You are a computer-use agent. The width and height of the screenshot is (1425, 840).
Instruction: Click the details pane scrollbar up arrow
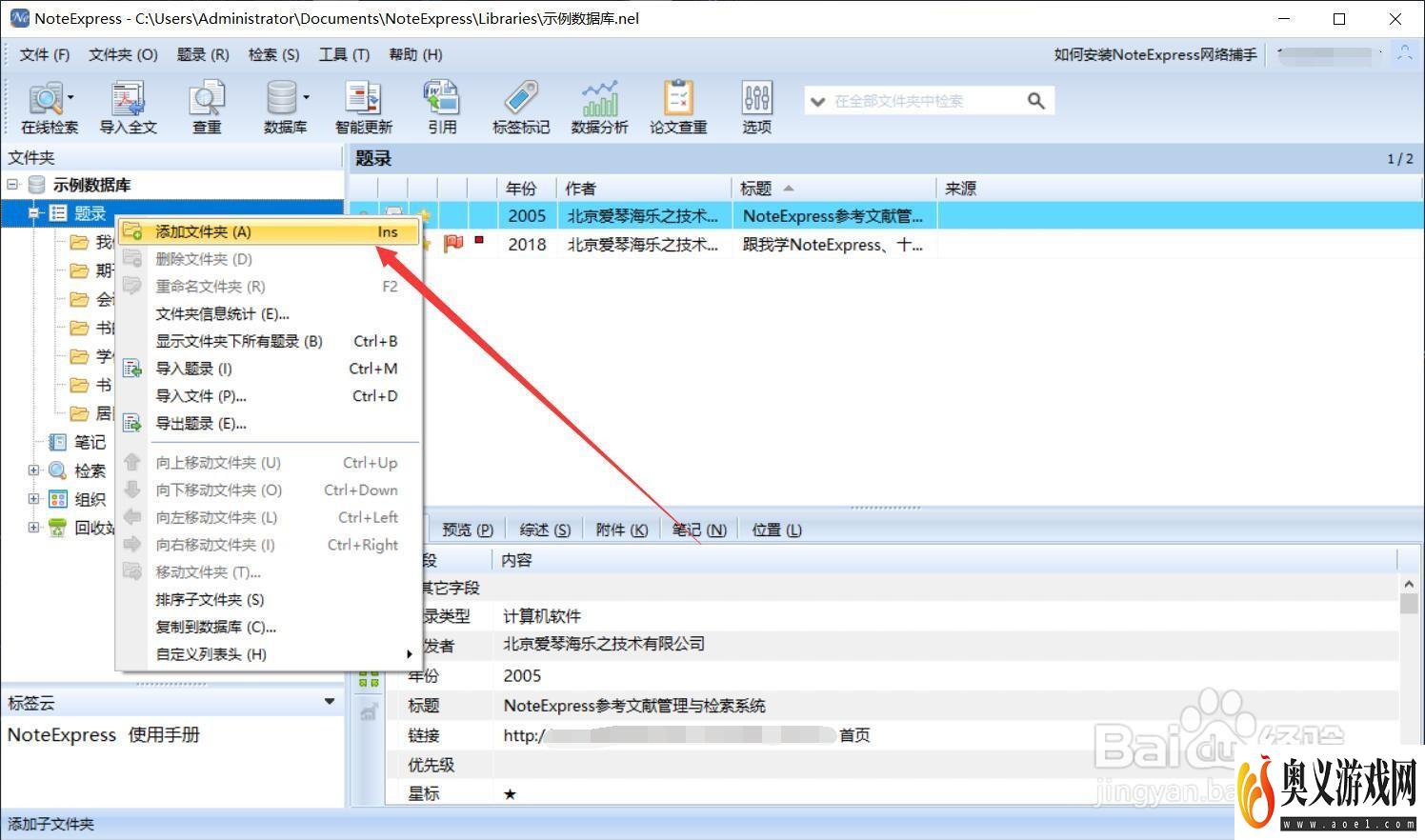point(1409,583)
